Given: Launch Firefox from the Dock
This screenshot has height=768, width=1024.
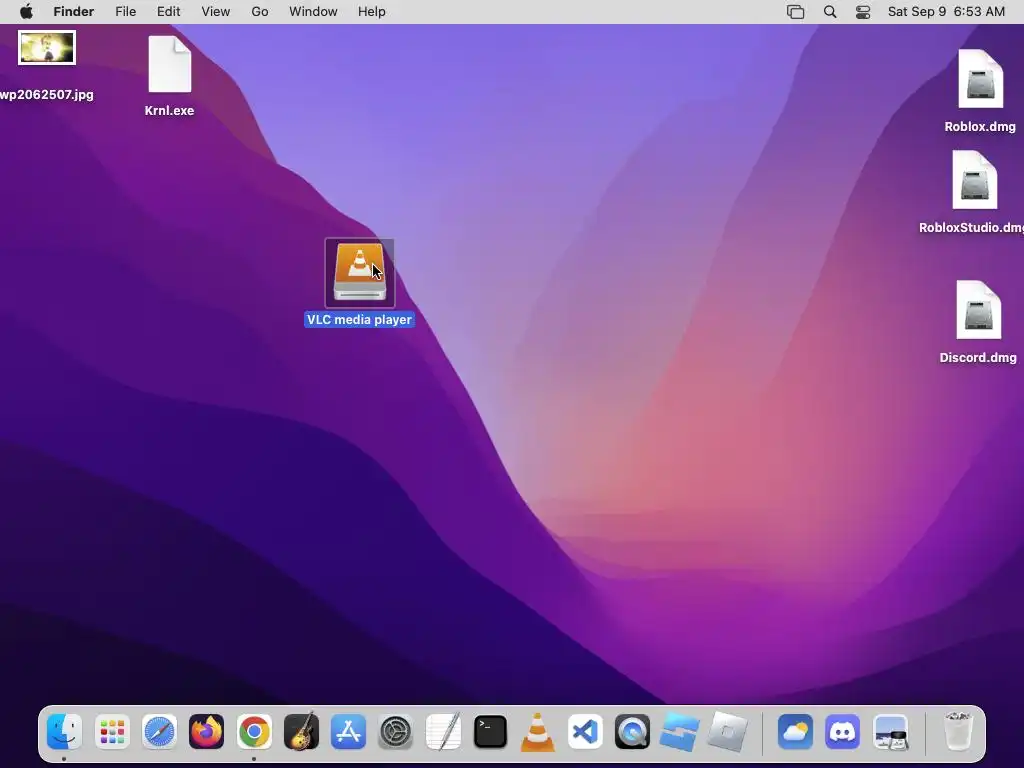Looking at the screenshot, I should (x=206, y=731).
